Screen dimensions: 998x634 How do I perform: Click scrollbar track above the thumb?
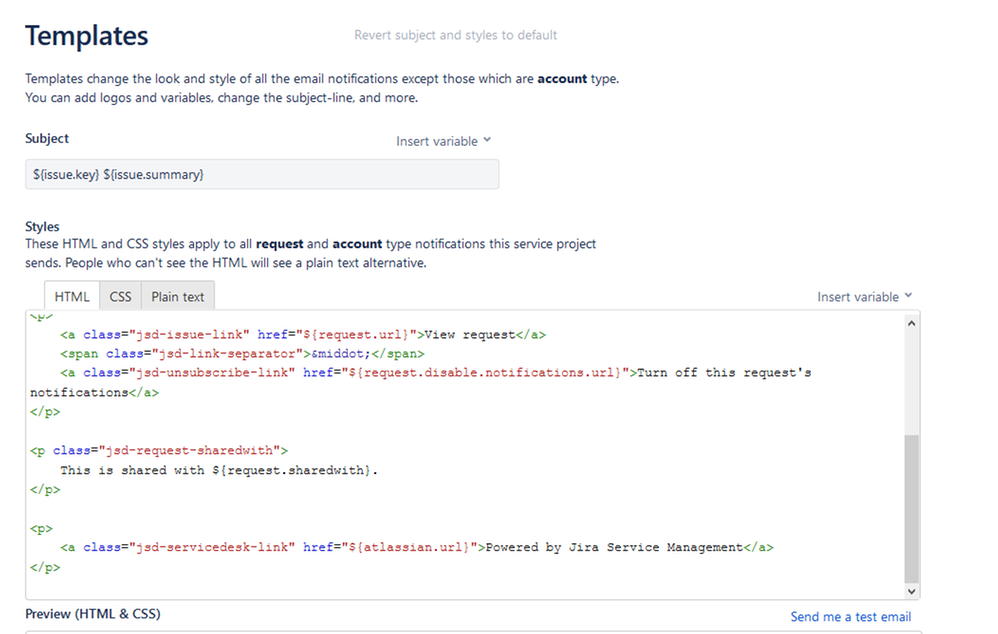click(911, 383)
